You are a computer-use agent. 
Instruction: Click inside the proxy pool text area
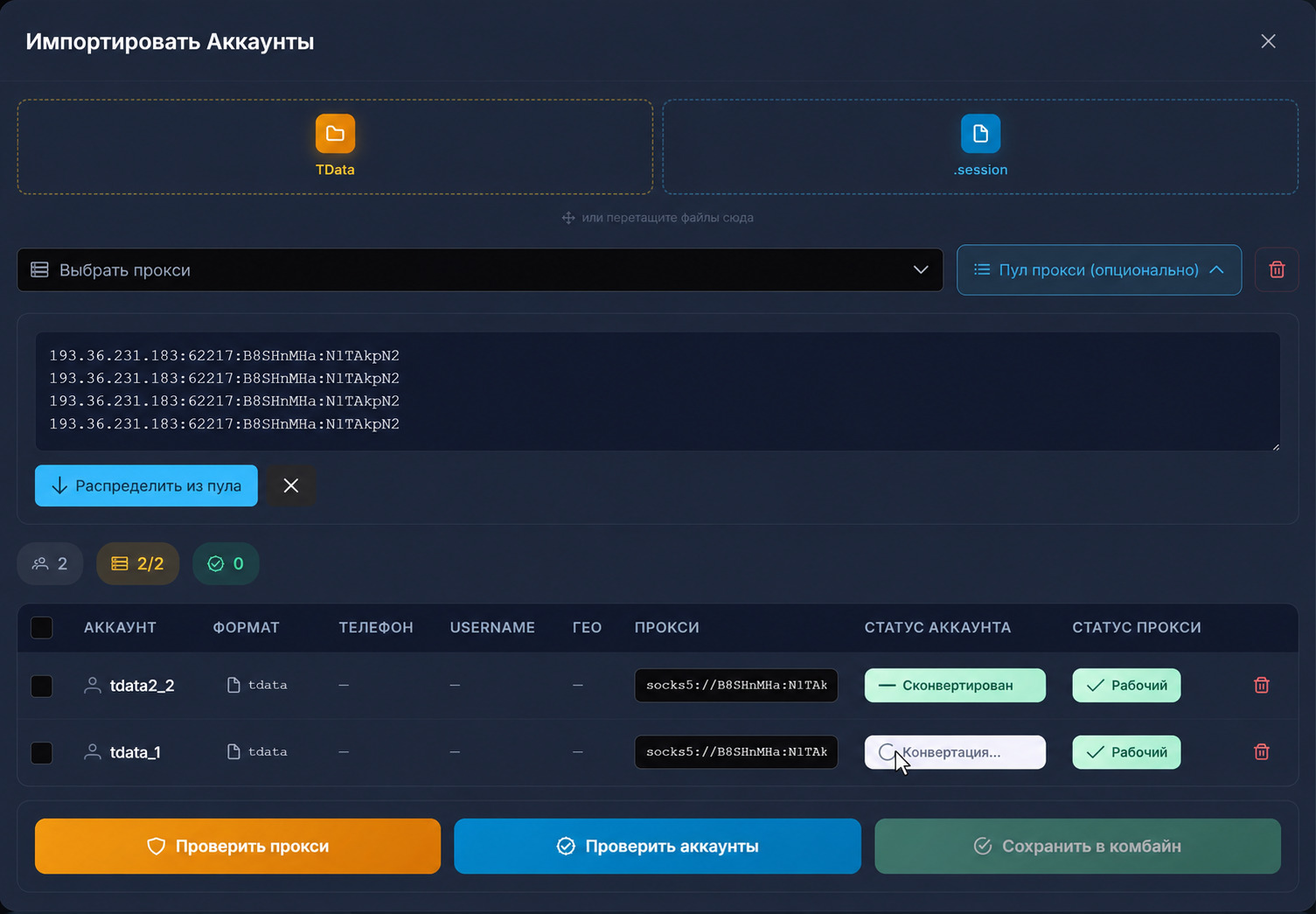click(658, 391)
